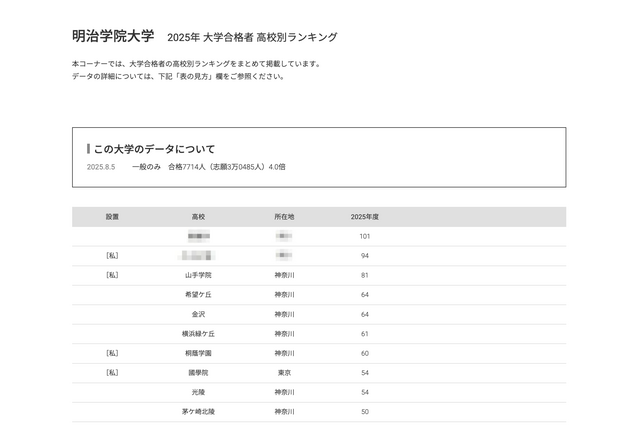The image size is (640, 426).
Task: Click the 一般のみ 合格7714人 summary text
Action: coord(209,167)
